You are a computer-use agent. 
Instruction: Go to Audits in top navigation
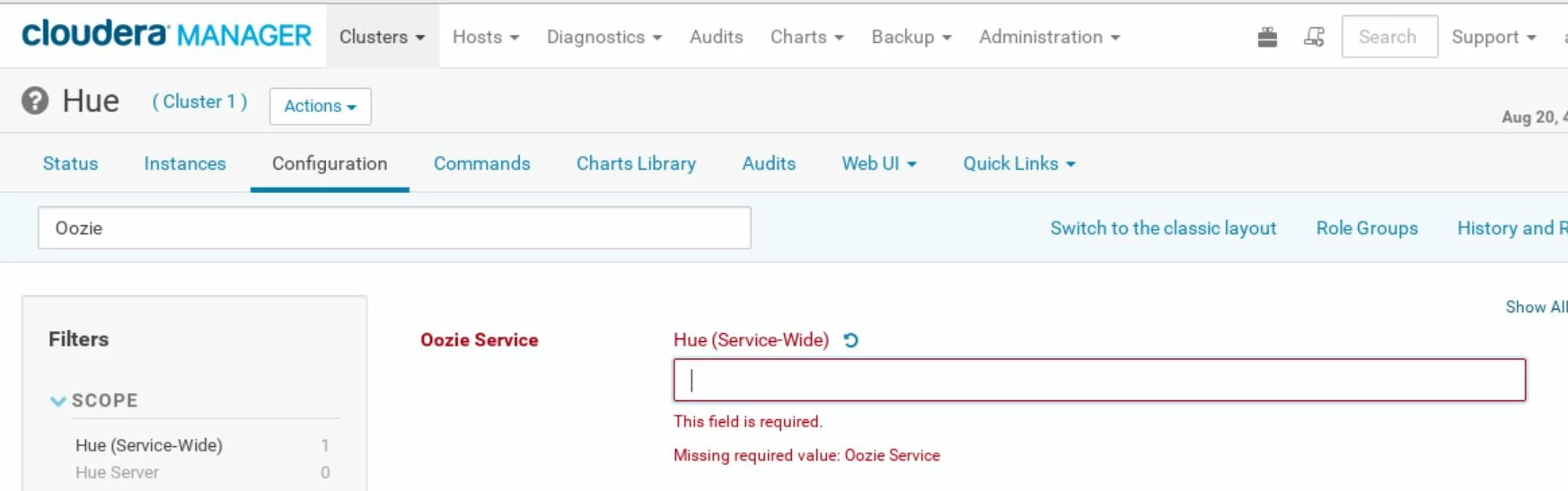(717, 37)
